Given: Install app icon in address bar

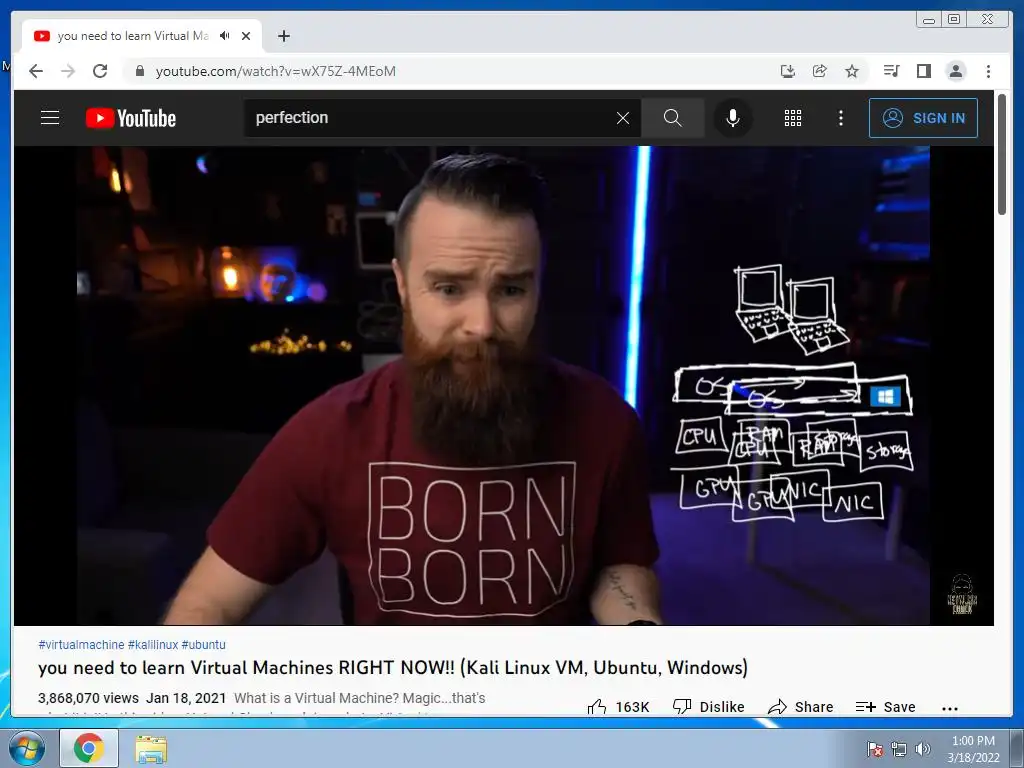Looking at the screenshot, I should [x=788, y=71].
